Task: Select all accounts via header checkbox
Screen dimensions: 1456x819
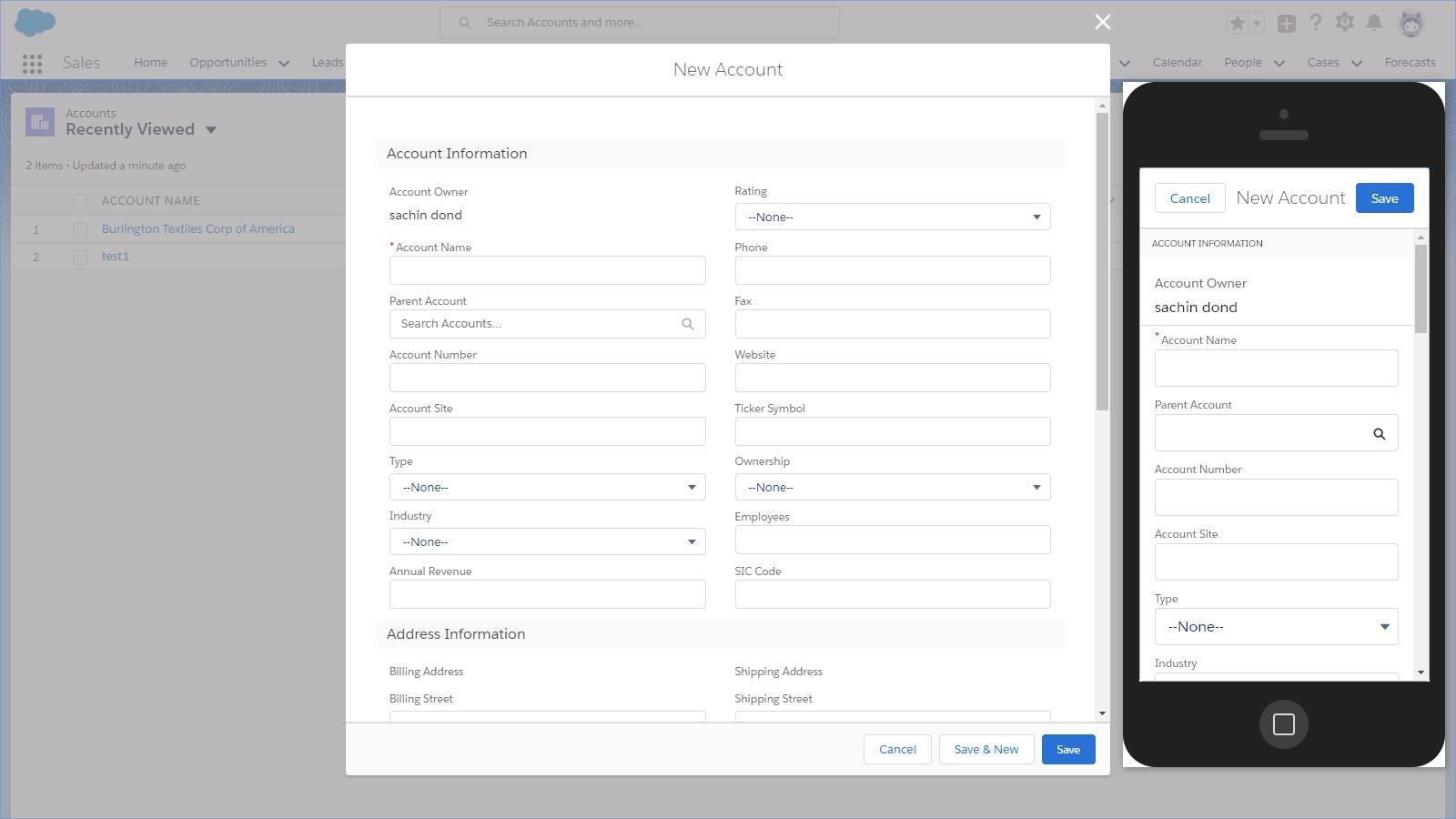Action: [x=80, y=200]
